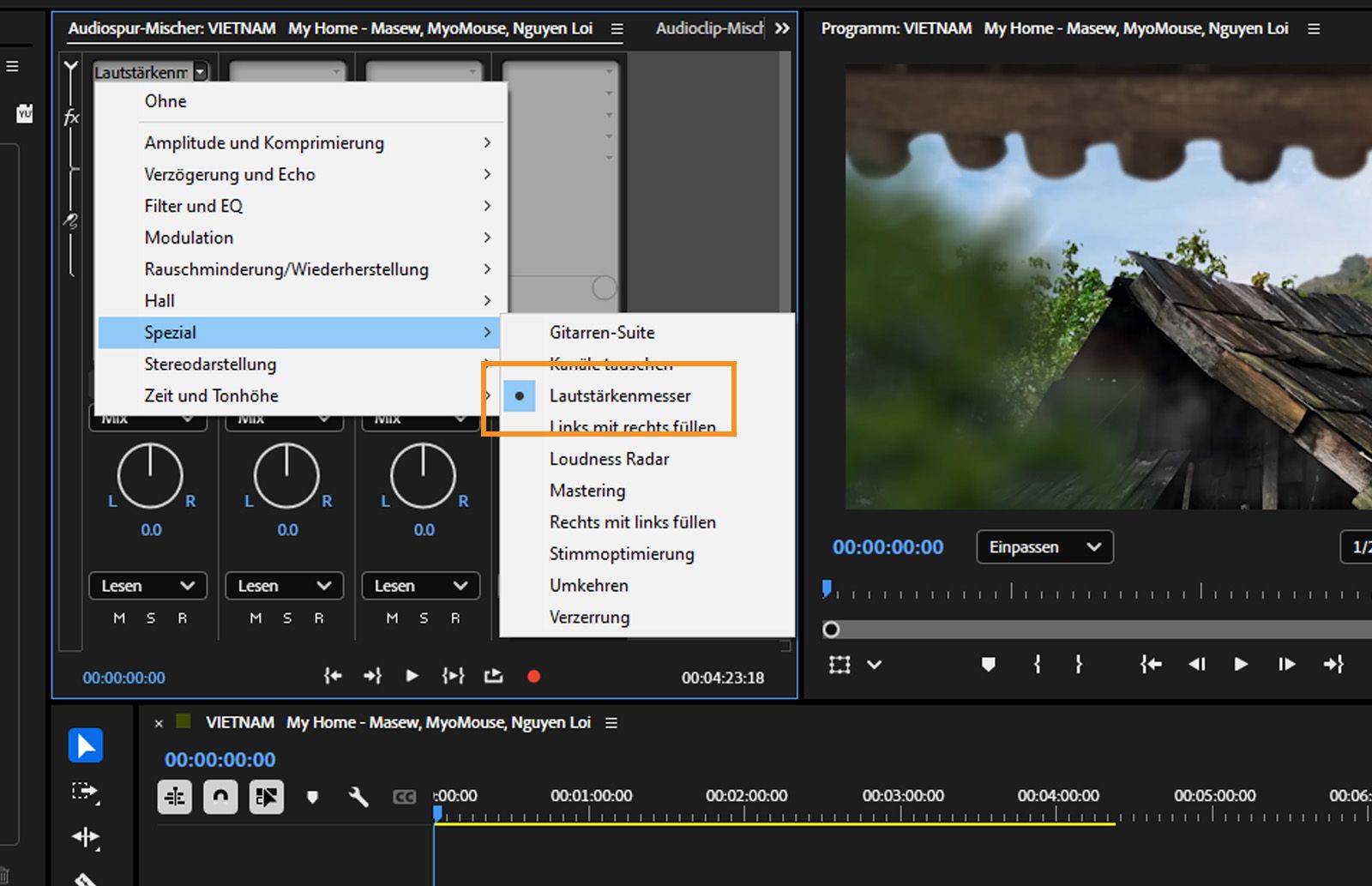Screen dimensions: 1372x886
Task: Open Lesen automation dropdown on third track
Action: coord(421,586)
